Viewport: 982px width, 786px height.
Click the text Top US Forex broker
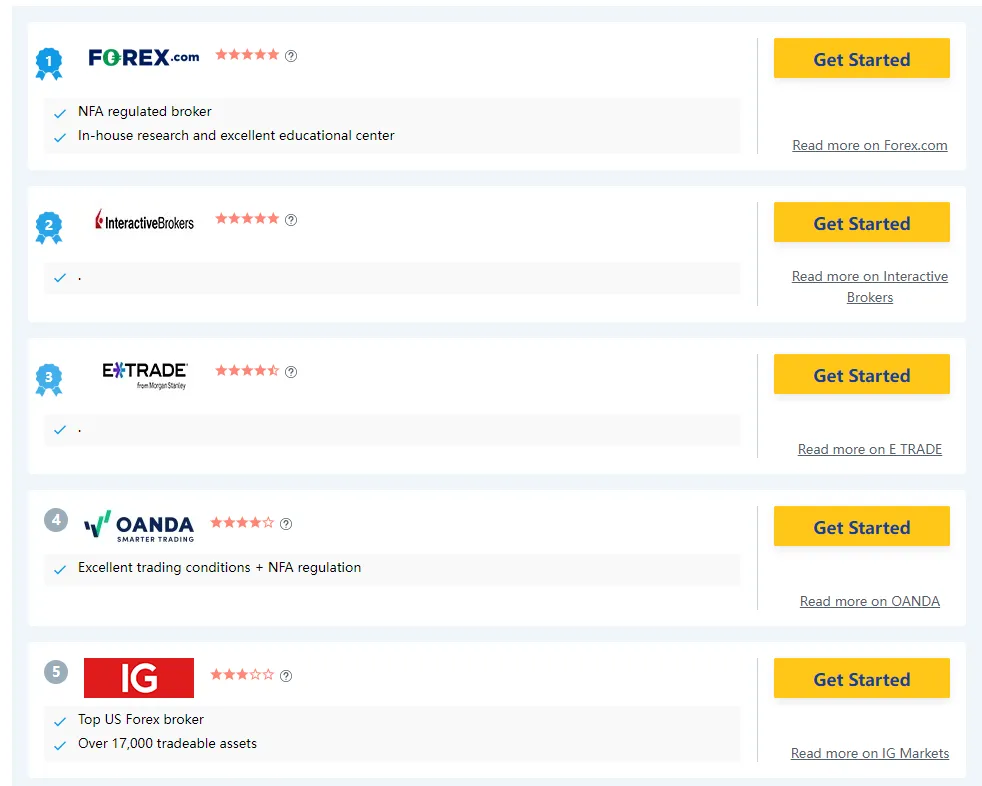click(141, 719)
